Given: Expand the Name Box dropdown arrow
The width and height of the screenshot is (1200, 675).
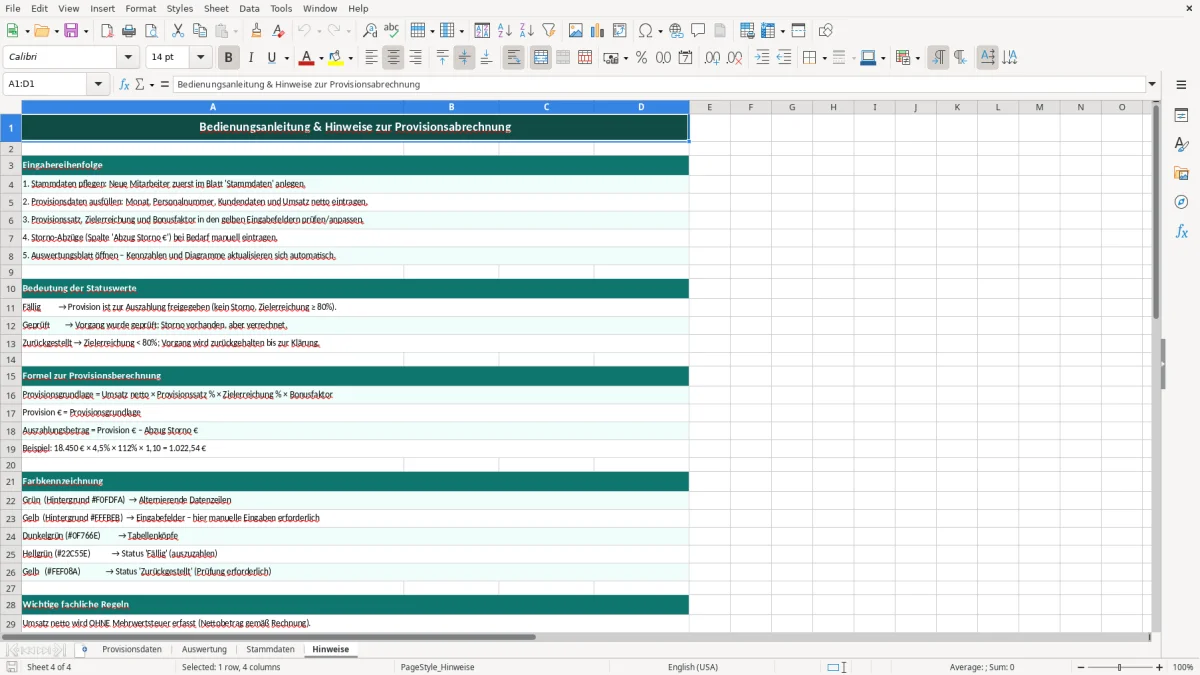Looking at the screenshot, I should coord(99,84).
